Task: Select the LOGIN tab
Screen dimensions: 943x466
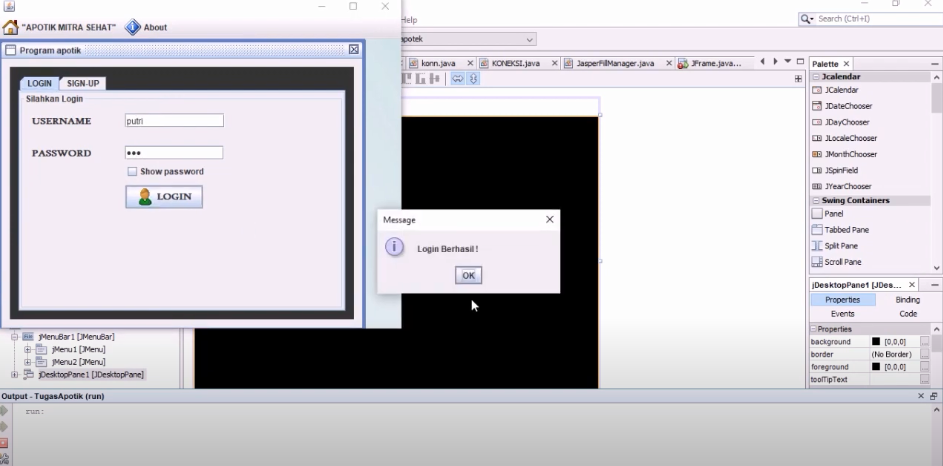Action: (x=40, y=84)
